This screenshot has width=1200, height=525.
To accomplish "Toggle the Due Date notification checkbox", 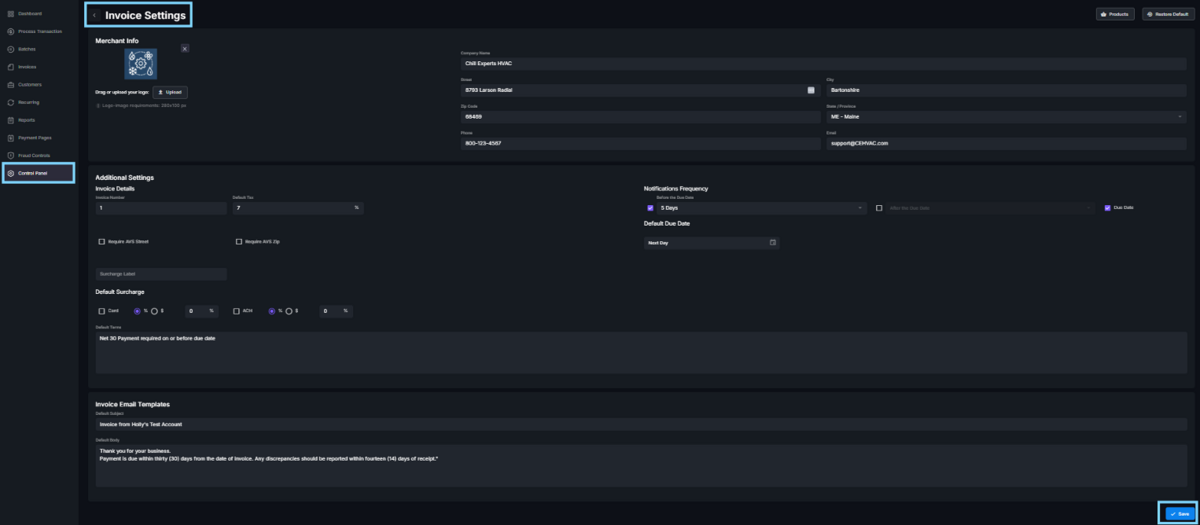I will pos(1107,208).
